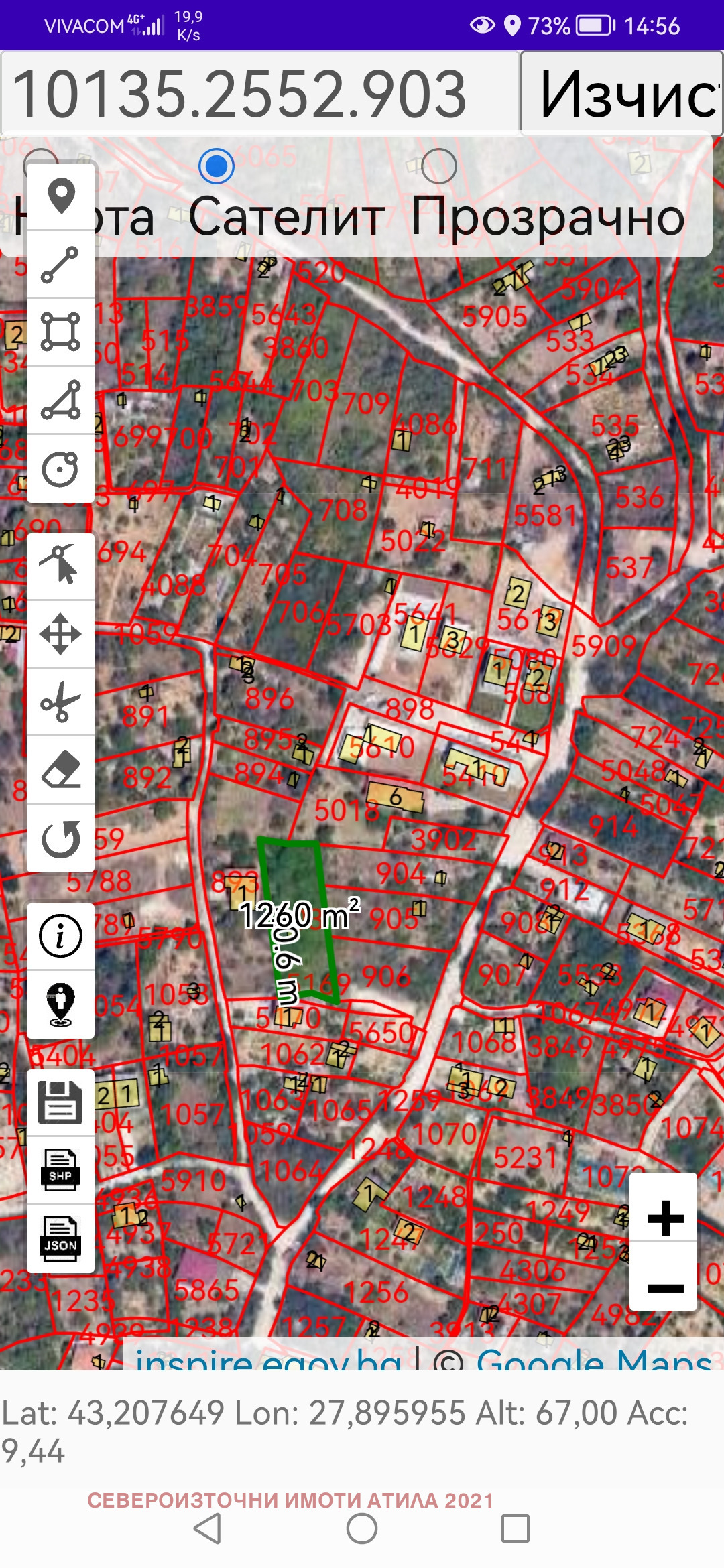Select the Сателит radio button
The width and height of the screenshot is (724, 1568).
pyautogui.click(x=217, y=166)
